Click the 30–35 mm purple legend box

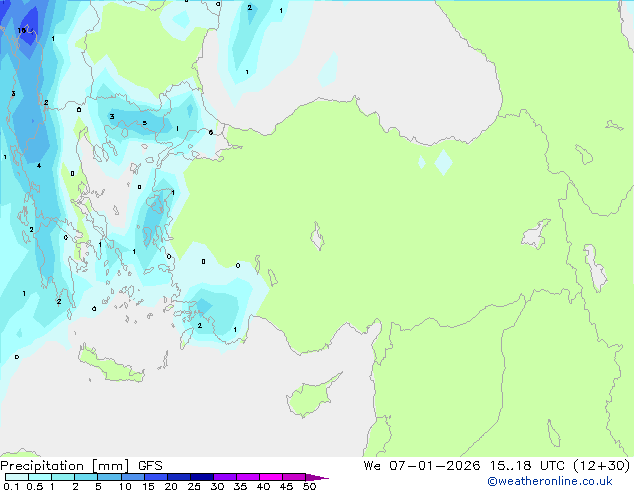pos(225,477)
